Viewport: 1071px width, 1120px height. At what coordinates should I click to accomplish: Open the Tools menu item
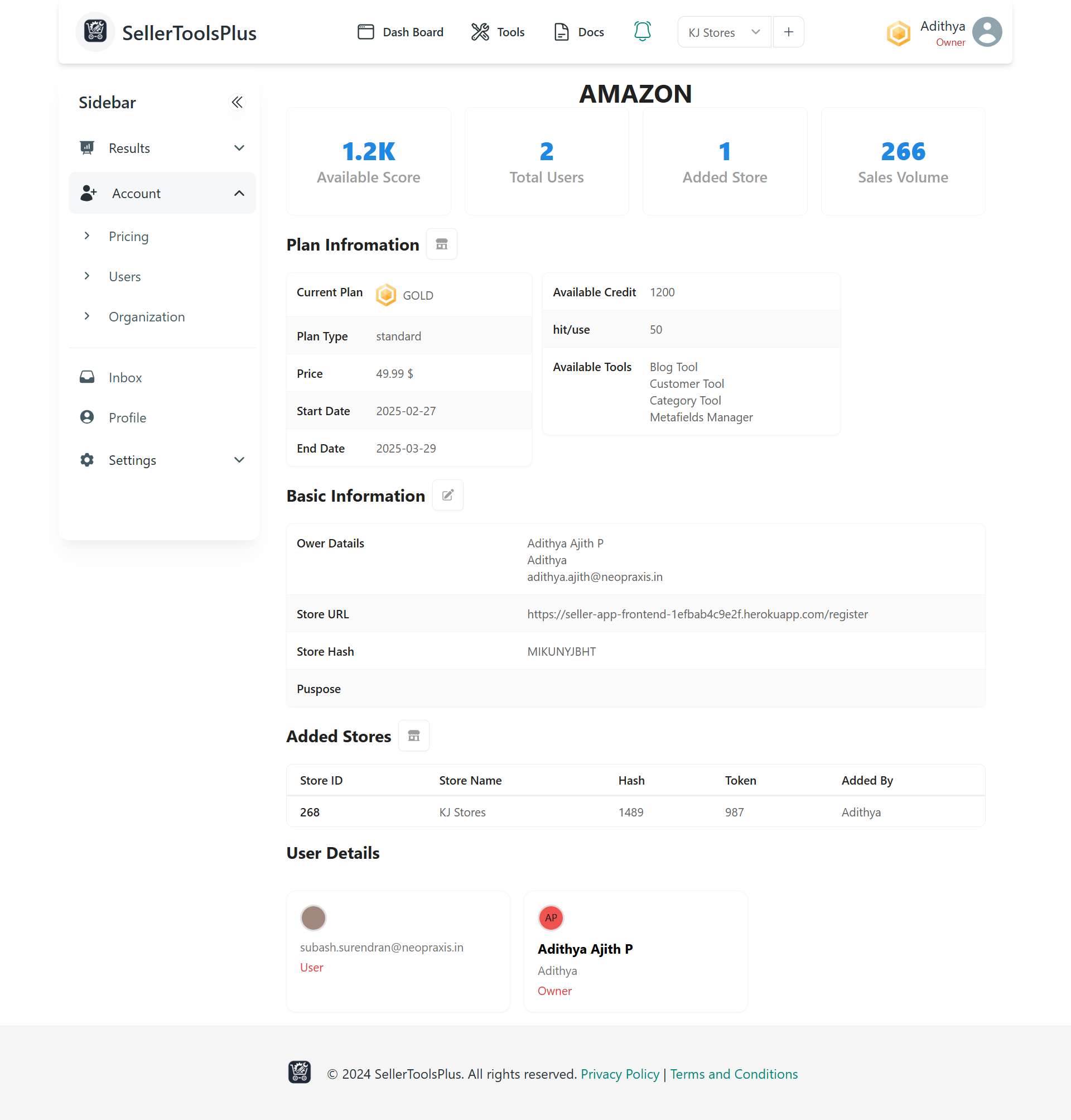tap(498, 32)
